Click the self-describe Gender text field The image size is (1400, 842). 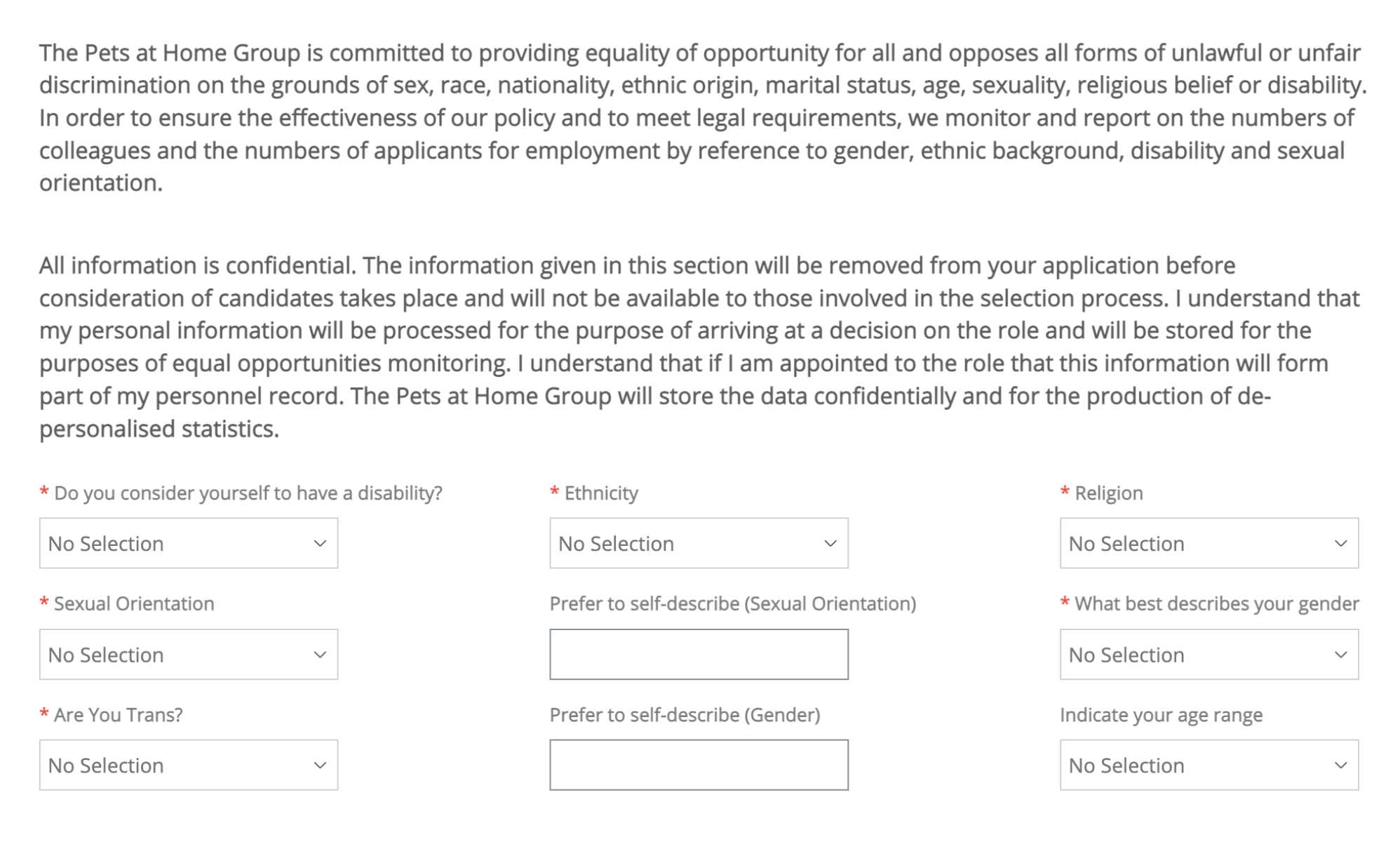(x=698, y=765)
